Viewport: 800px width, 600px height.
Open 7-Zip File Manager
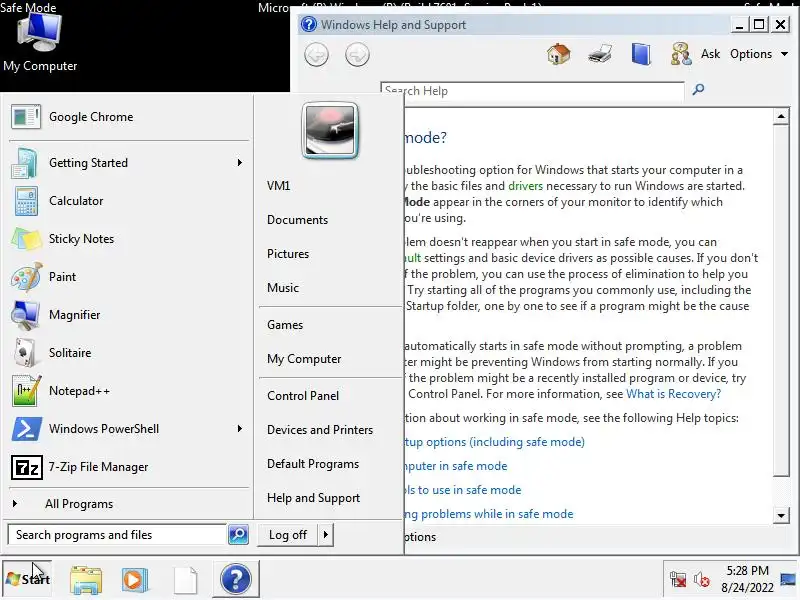(129, 467)
